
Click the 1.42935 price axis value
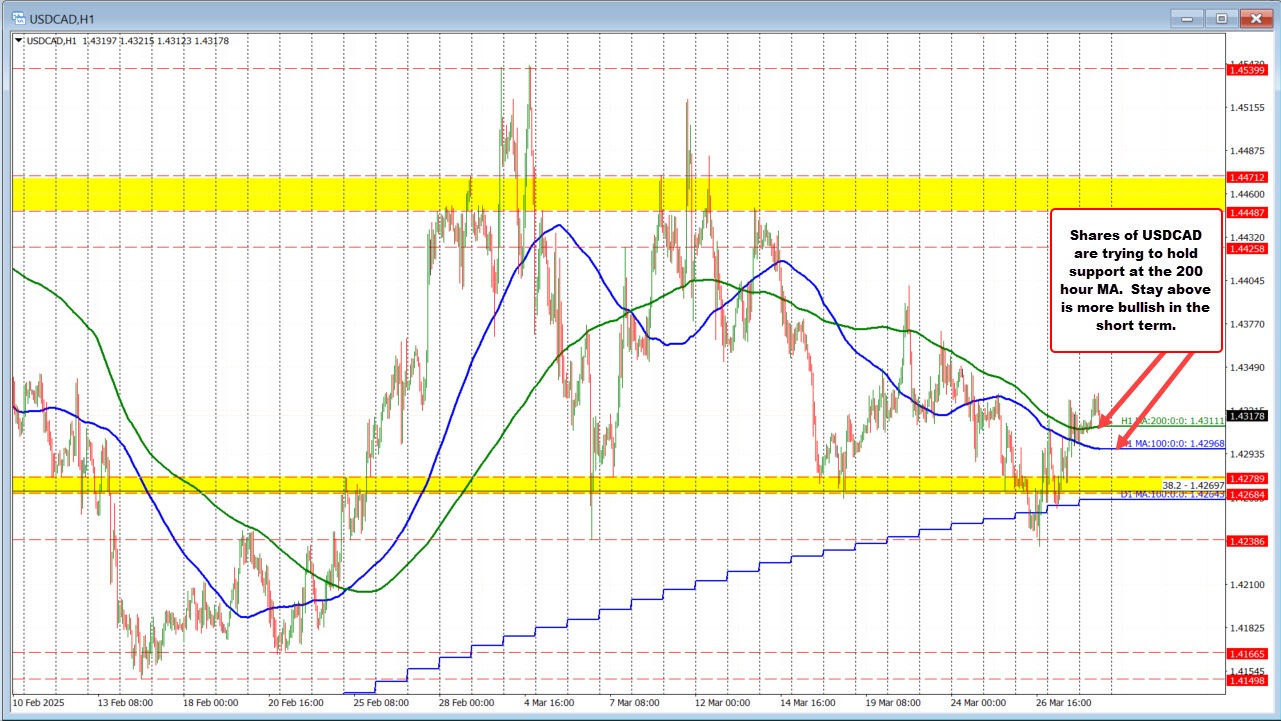tap(1249, 454)
